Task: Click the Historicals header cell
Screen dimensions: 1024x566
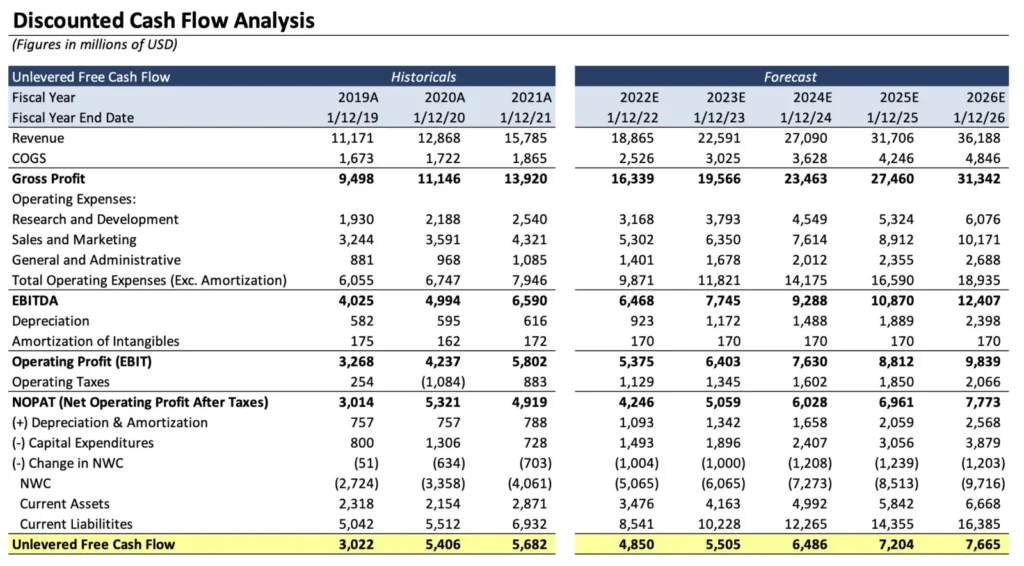Action: [423, 77]
